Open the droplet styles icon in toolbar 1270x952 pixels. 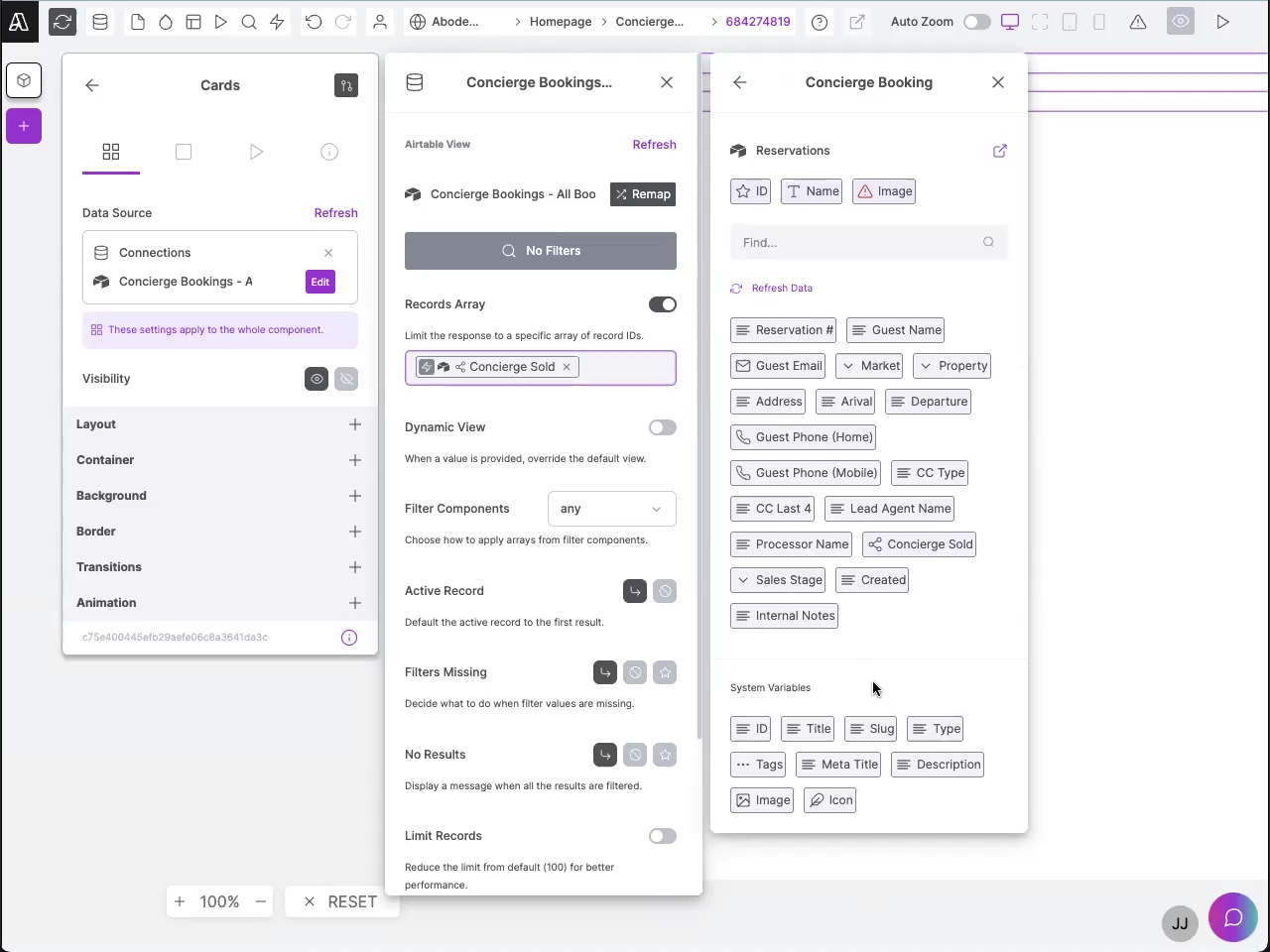[166, 21]
